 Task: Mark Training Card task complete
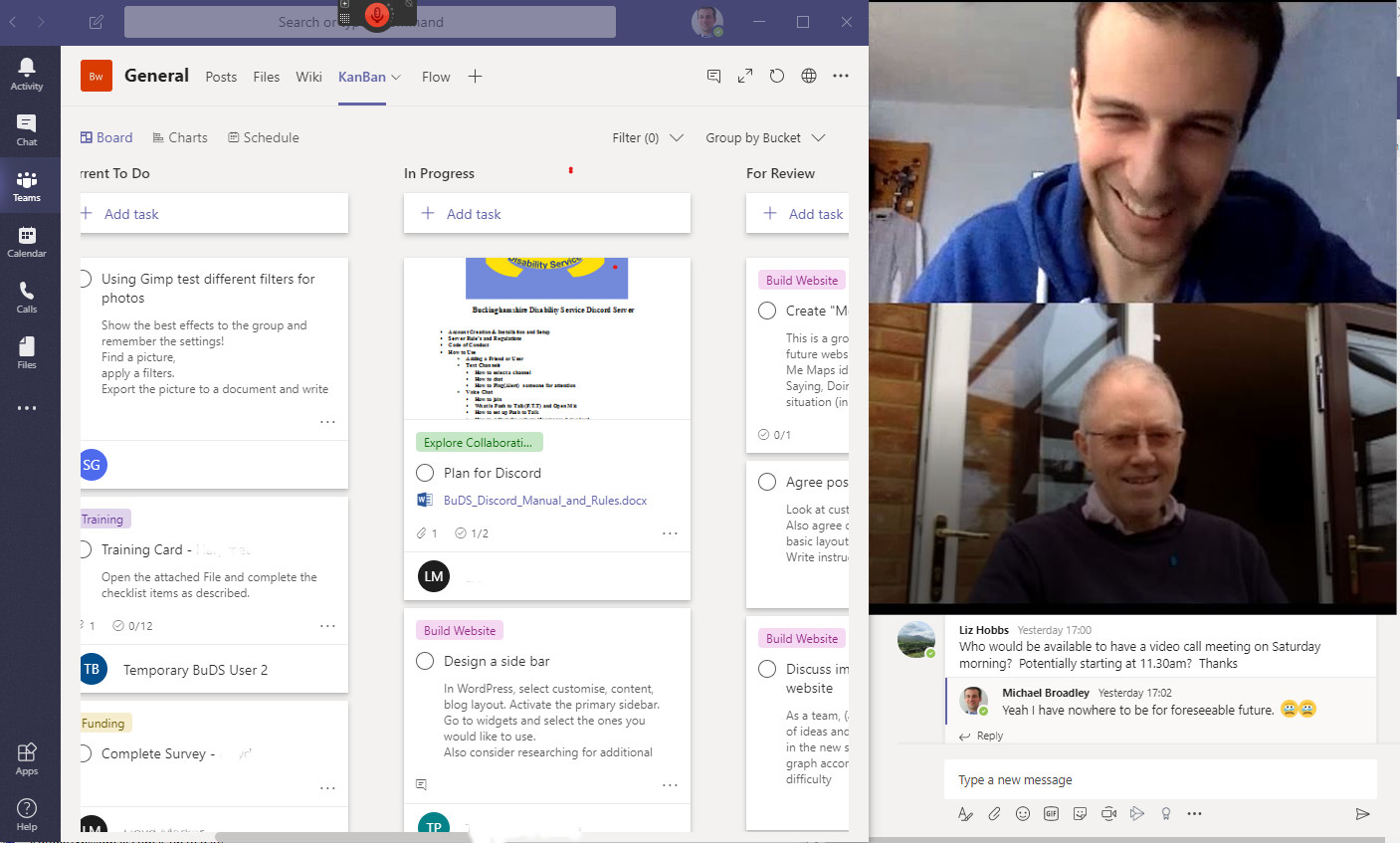86,549
